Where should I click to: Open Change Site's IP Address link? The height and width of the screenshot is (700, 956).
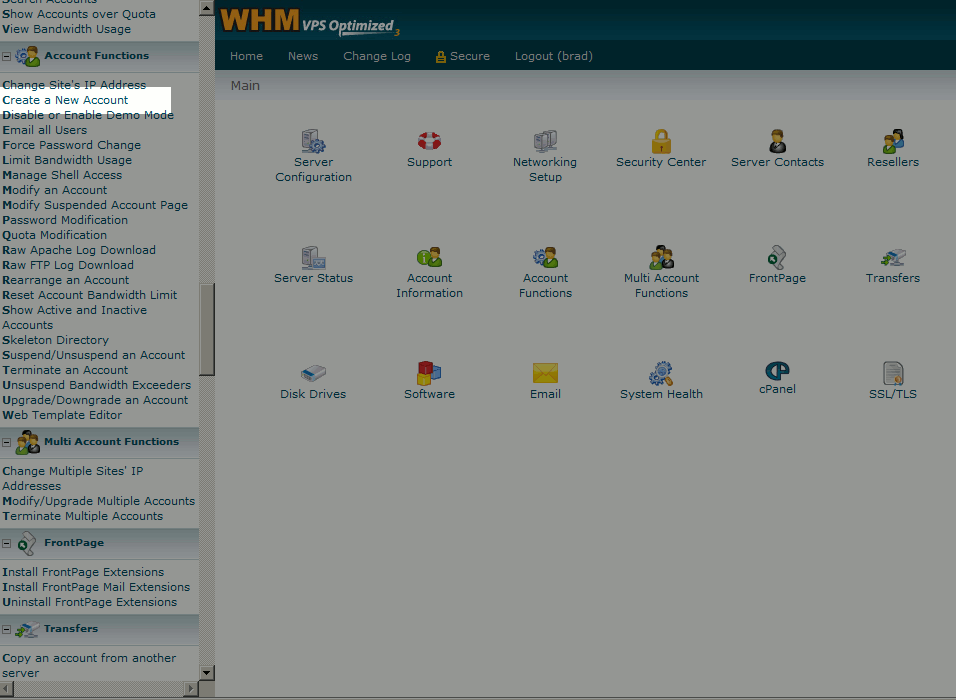pos(74,85)
